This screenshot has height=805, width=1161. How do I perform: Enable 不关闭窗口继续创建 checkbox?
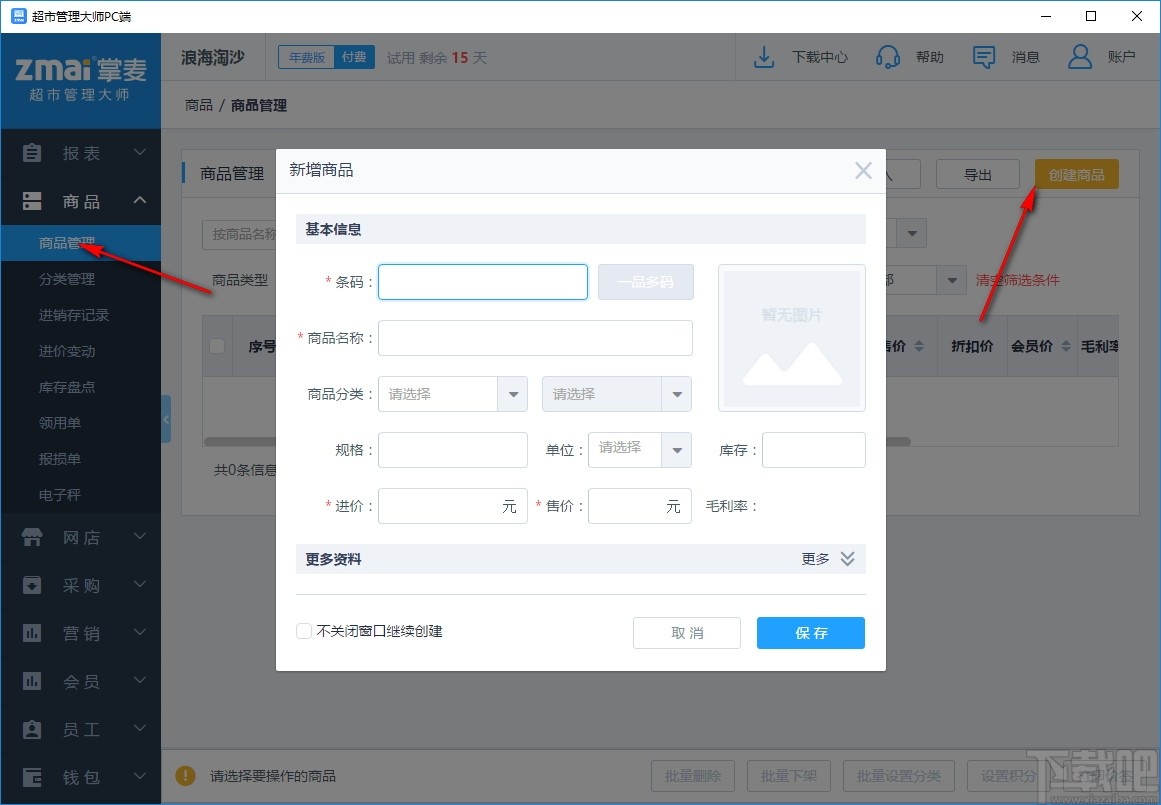[303, 631]
